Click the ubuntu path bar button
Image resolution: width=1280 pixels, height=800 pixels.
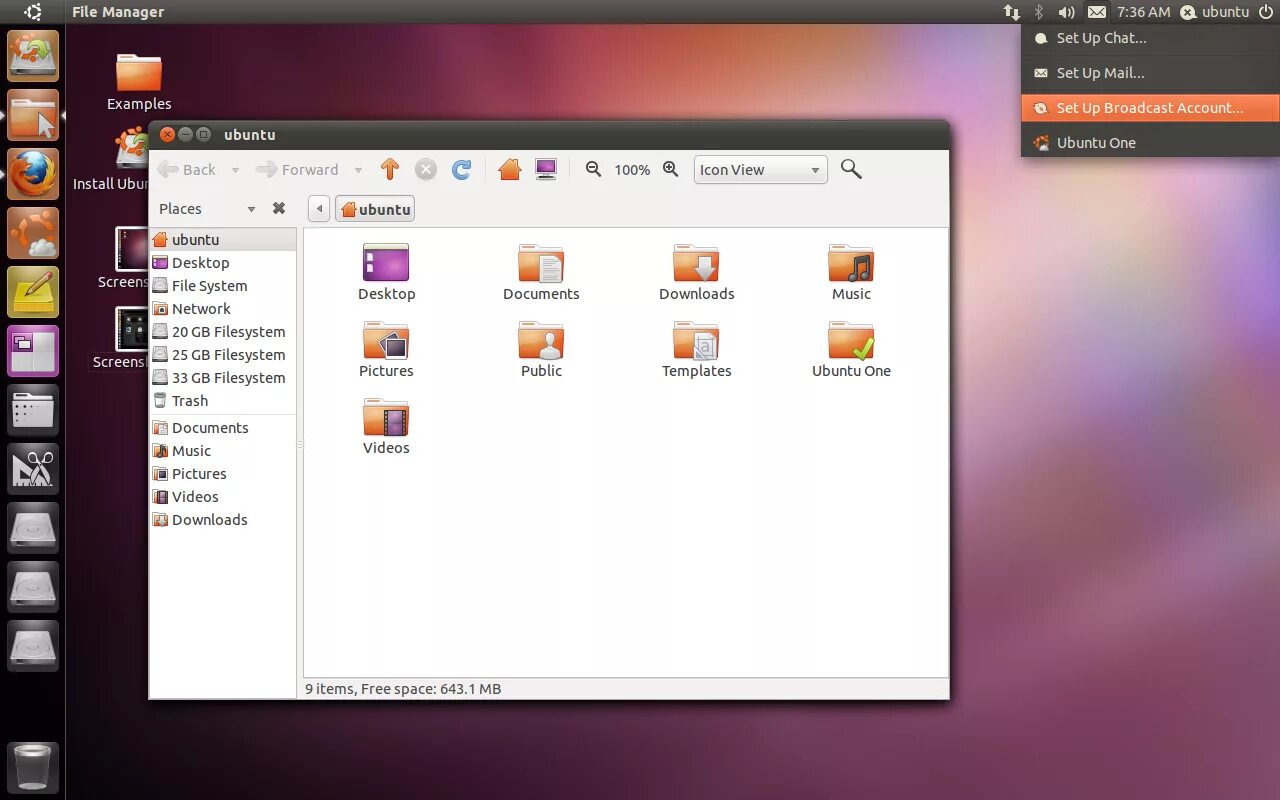[375, 209]
